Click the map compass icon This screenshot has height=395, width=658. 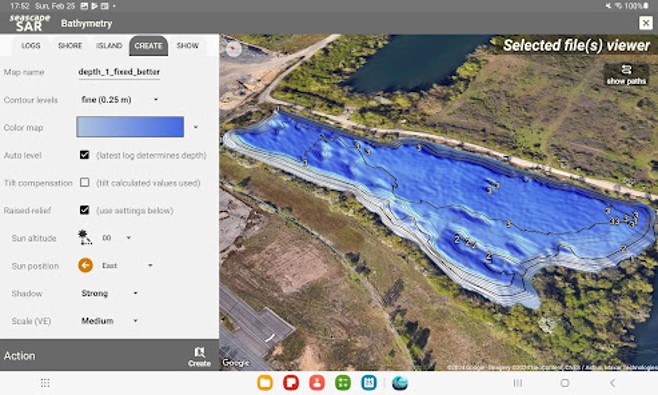[x=233, y=49]
